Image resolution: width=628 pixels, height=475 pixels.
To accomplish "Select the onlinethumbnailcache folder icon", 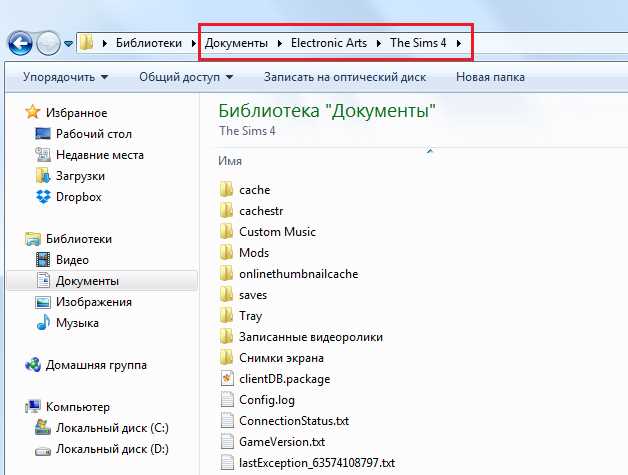I will [227, 273].
